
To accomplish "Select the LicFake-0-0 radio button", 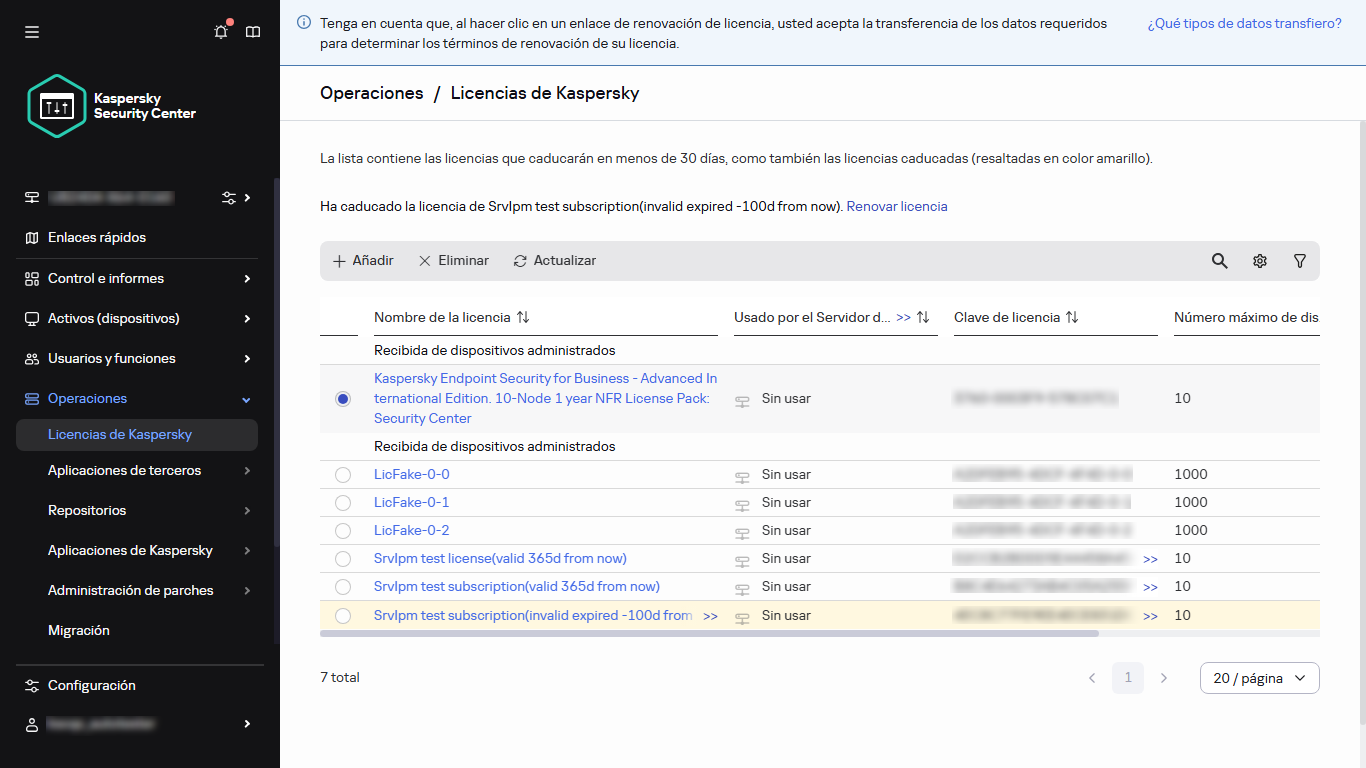I will tap(343, 475).
